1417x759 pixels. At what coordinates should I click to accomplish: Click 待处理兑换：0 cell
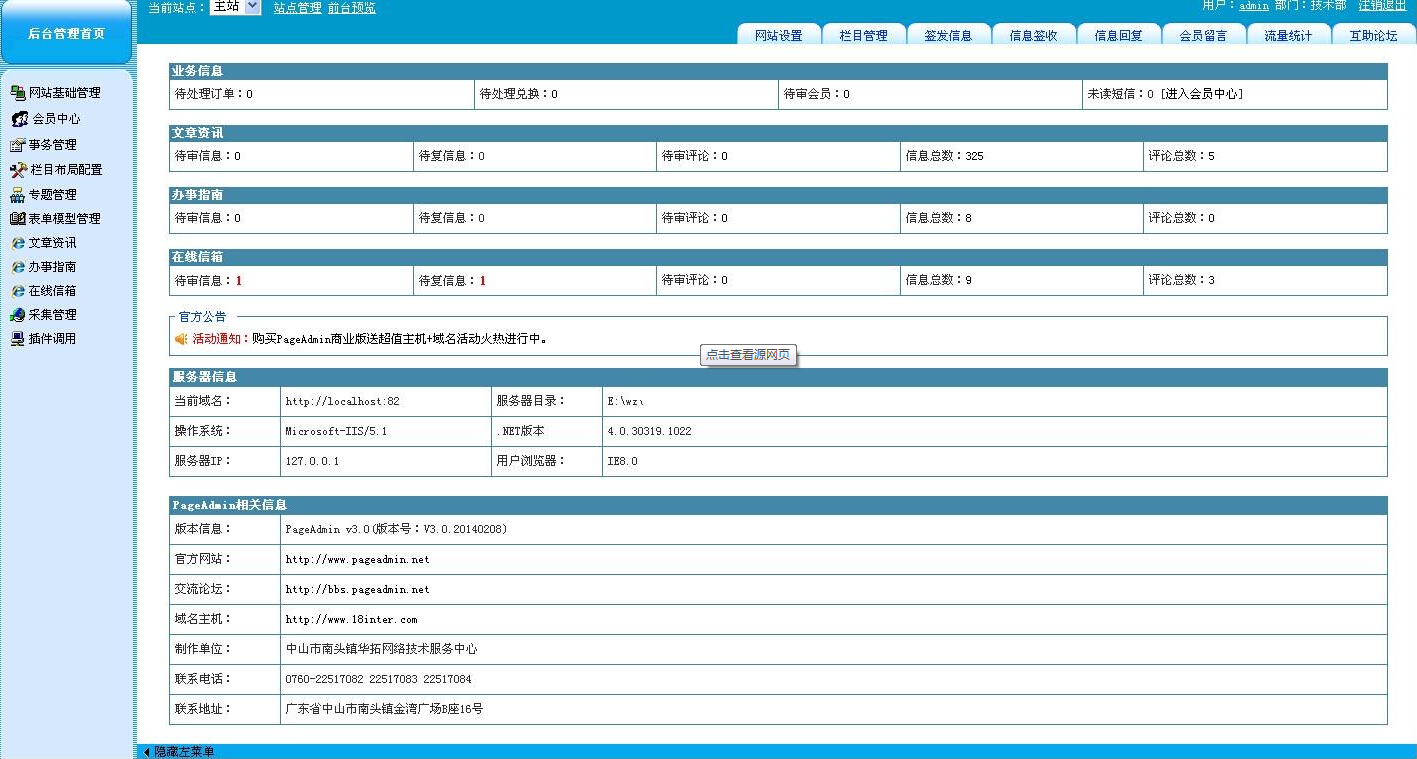627,94
